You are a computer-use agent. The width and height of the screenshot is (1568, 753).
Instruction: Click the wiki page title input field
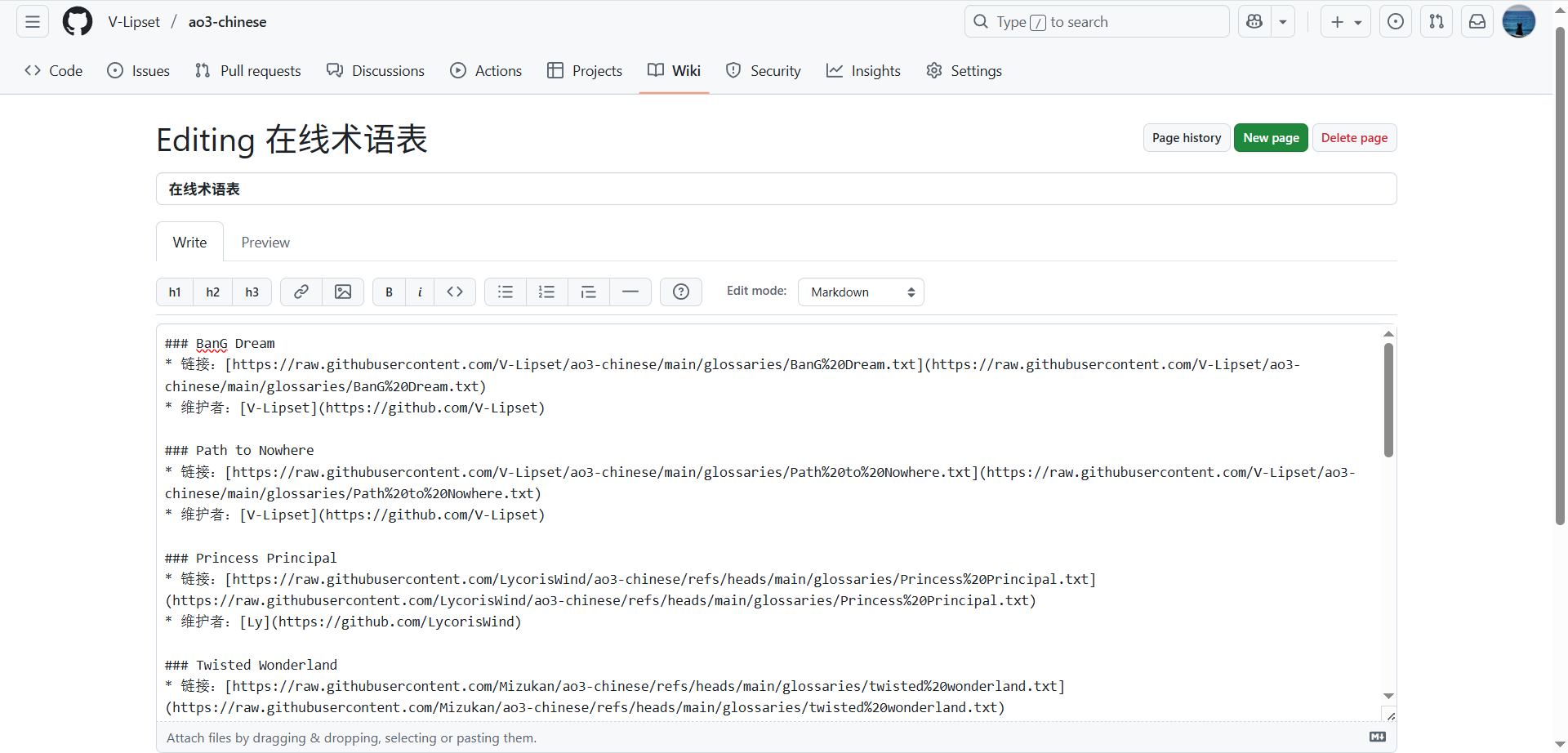[x=776, y=189]
